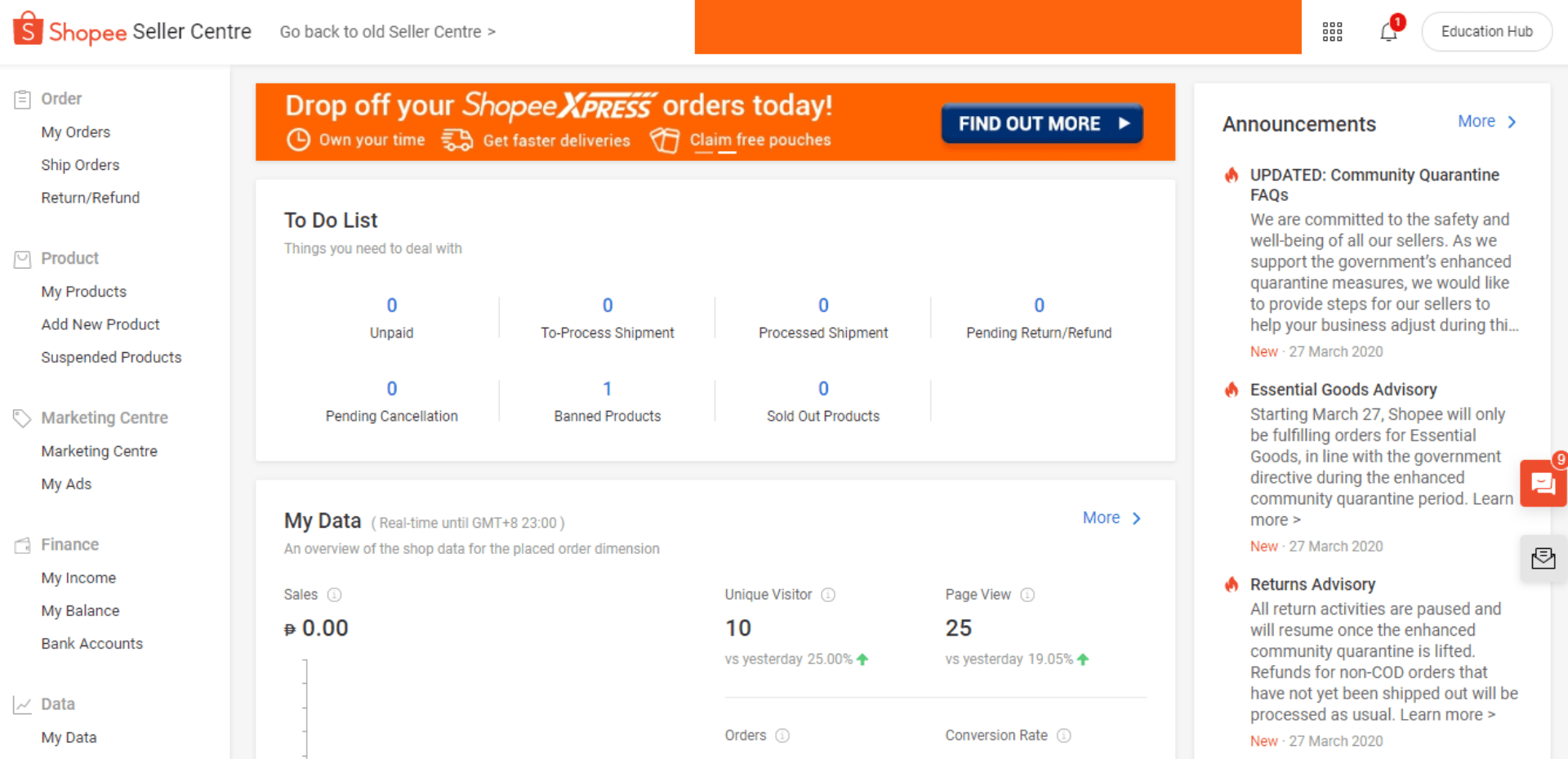Click the FIND OUT MORE button
The image size is (1568, 759).
click(x=1042, y=123)
